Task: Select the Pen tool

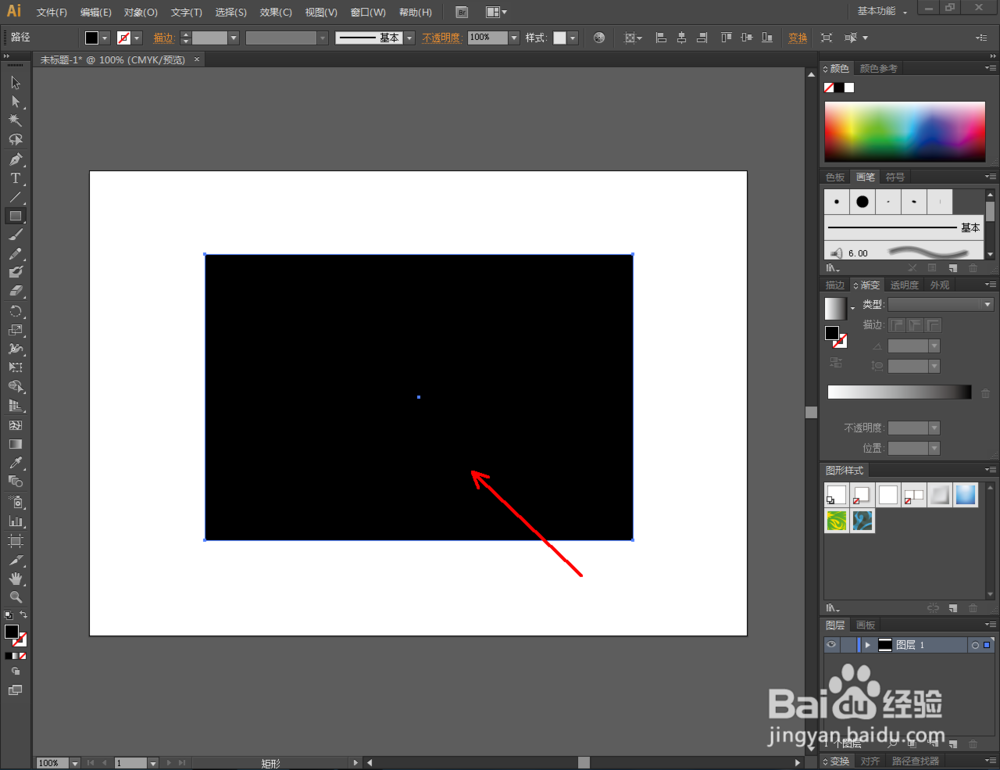Action: [15, 159]
